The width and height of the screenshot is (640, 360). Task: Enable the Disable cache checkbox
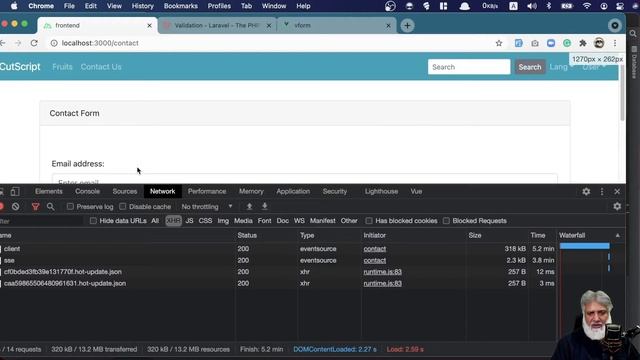pos(122,207)
